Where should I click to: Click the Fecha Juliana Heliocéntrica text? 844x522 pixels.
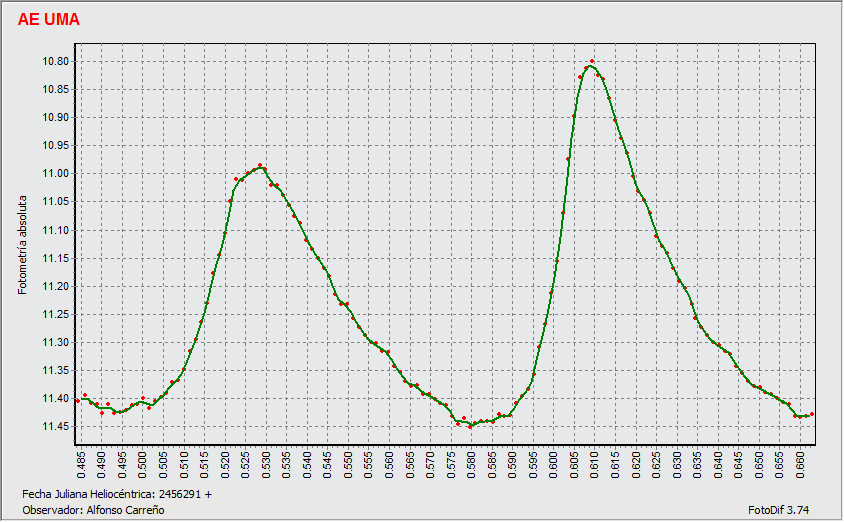pyautogui.click(x=117, y=494)
